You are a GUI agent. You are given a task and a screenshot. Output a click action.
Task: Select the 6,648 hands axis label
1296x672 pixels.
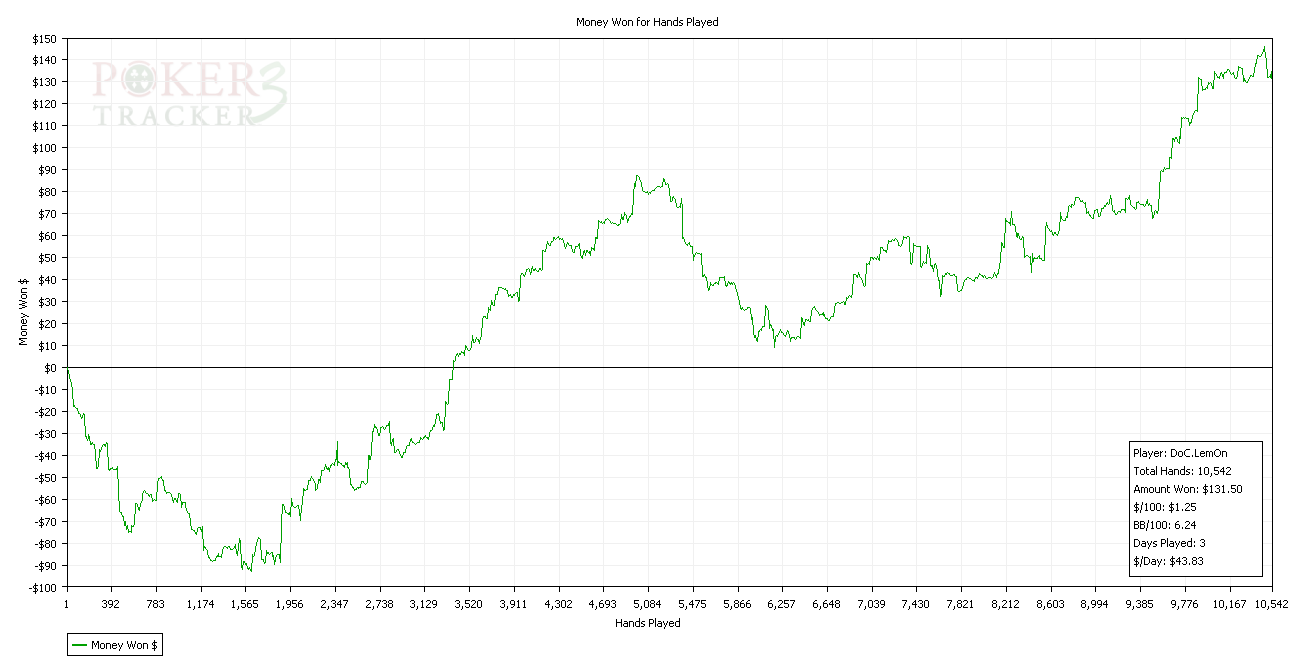pos(827,605)
